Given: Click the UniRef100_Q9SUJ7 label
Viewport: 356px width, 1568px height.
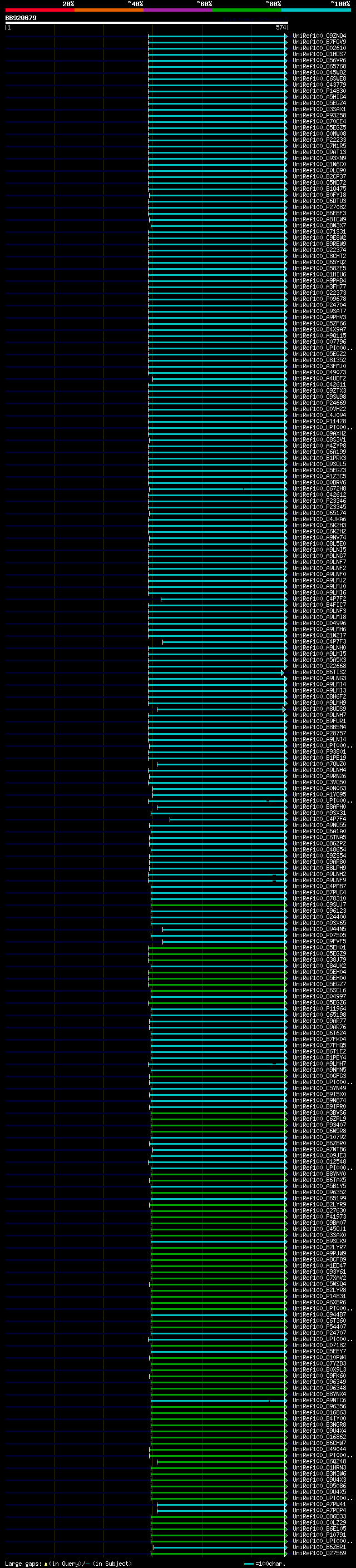Looking at the screenshot, I should tap(319, 904).
